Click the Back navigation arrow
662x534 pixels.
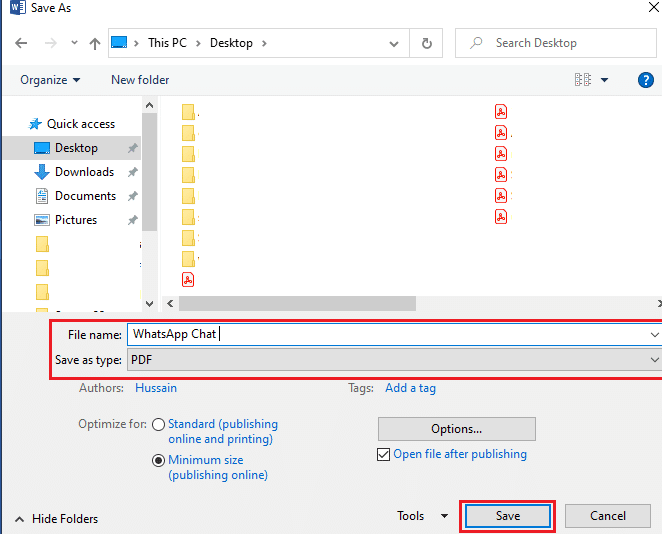tap(22, 44)
